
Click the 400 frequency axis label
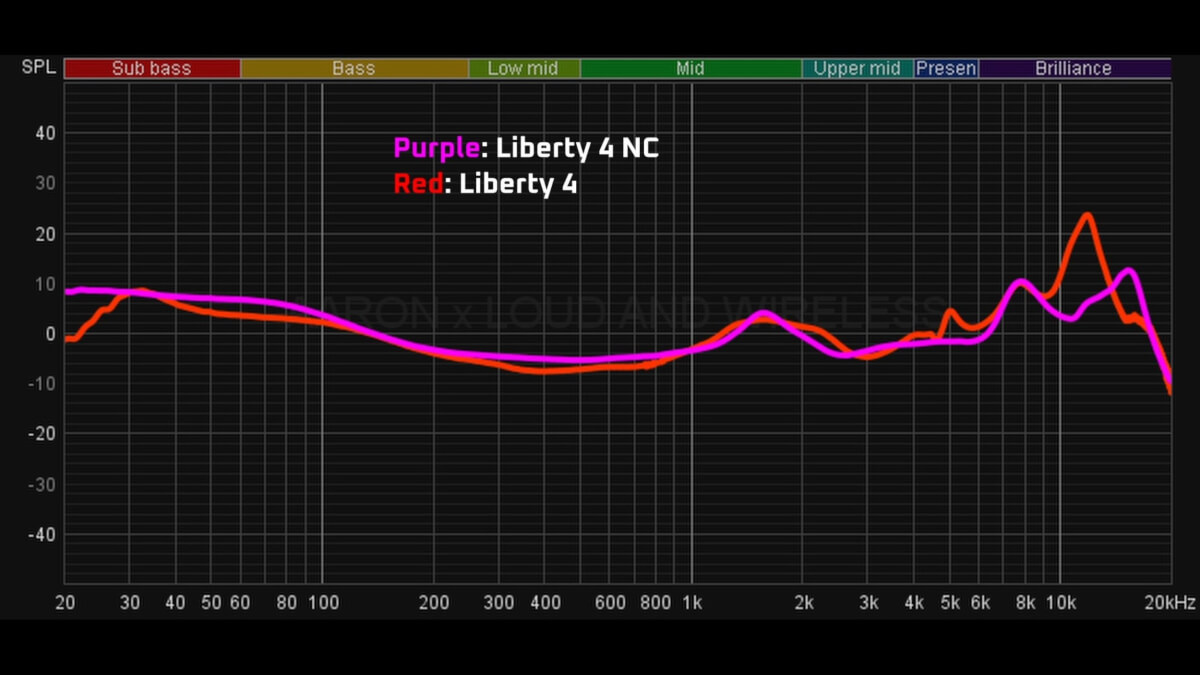545,603
